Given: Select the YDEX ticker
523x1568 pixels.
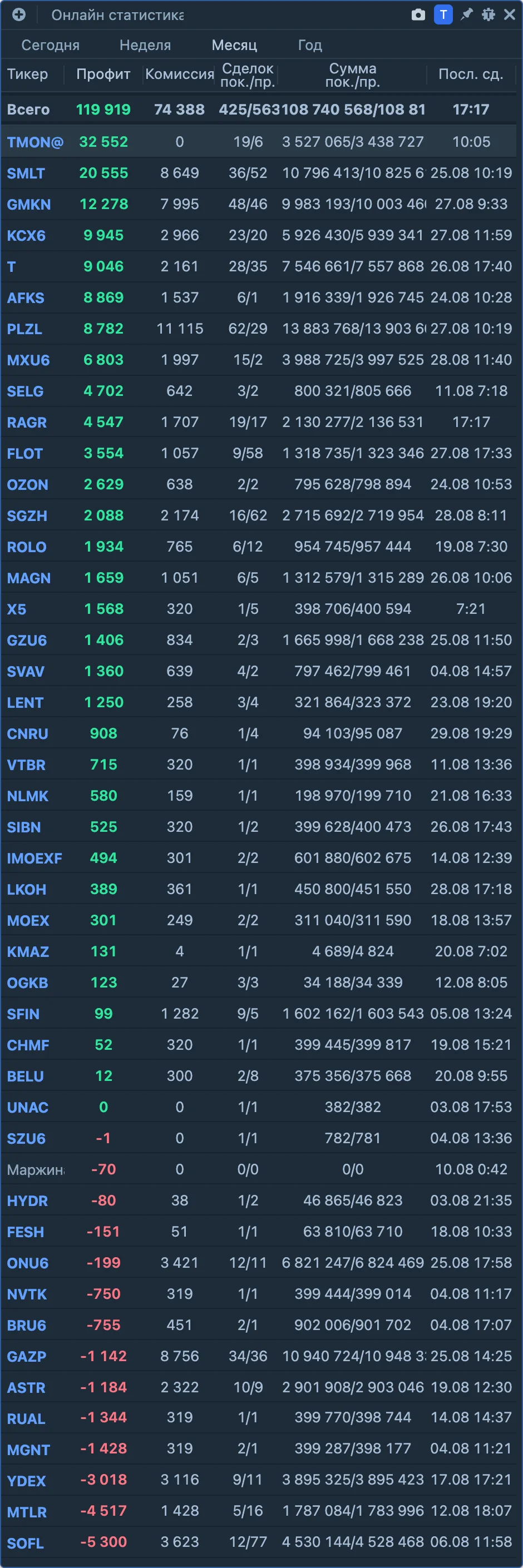Looking at the screenshot, I should (26, 1482).
